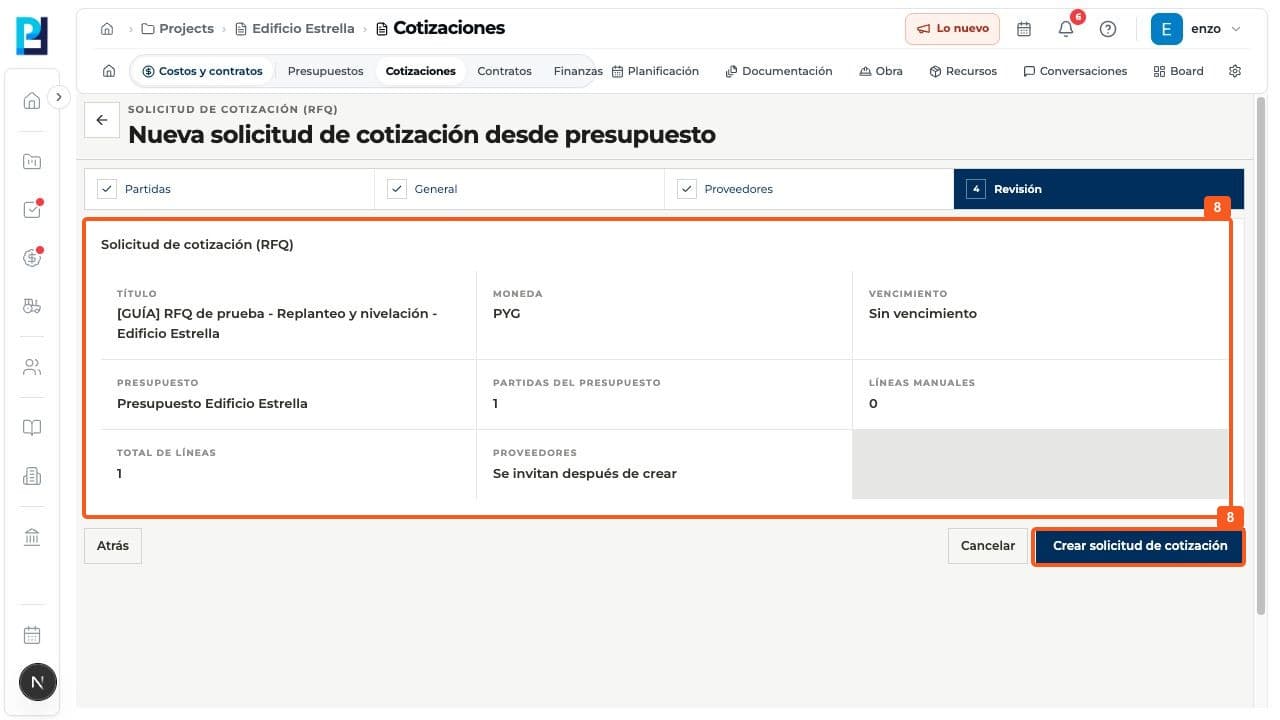Open the help question mark icon

(1108, 29)
